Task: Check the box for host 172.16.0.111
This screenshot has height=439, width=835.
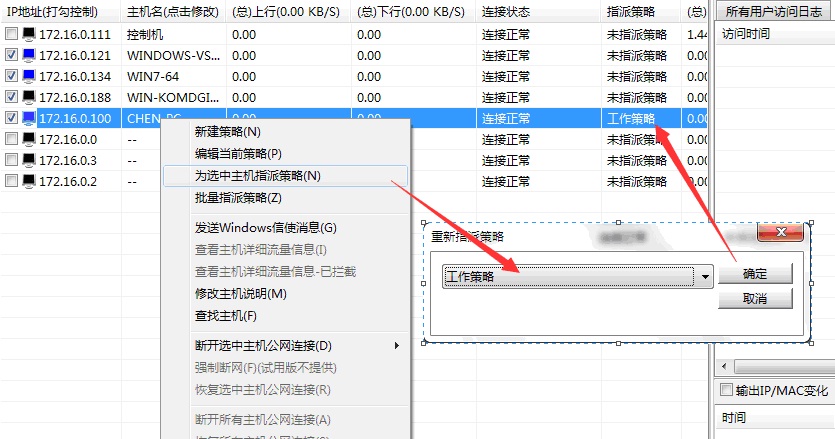Action: click(11, 34)
